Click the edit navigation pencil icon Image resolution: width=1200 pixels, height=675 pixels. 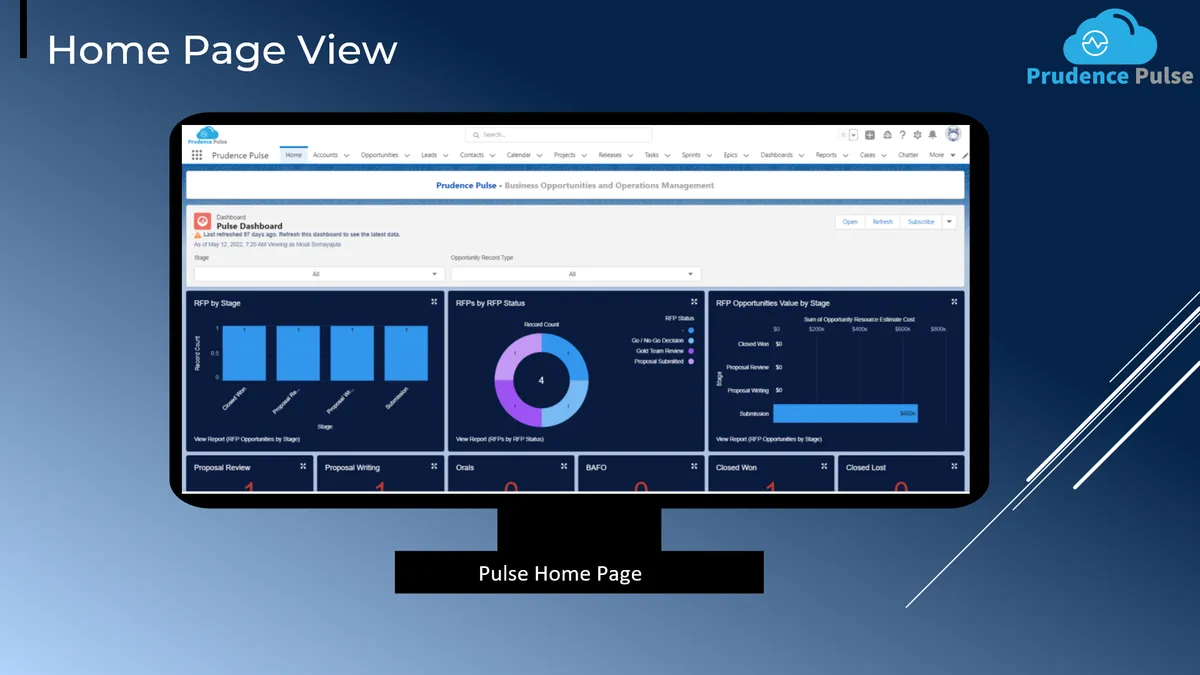pos(965,155)
